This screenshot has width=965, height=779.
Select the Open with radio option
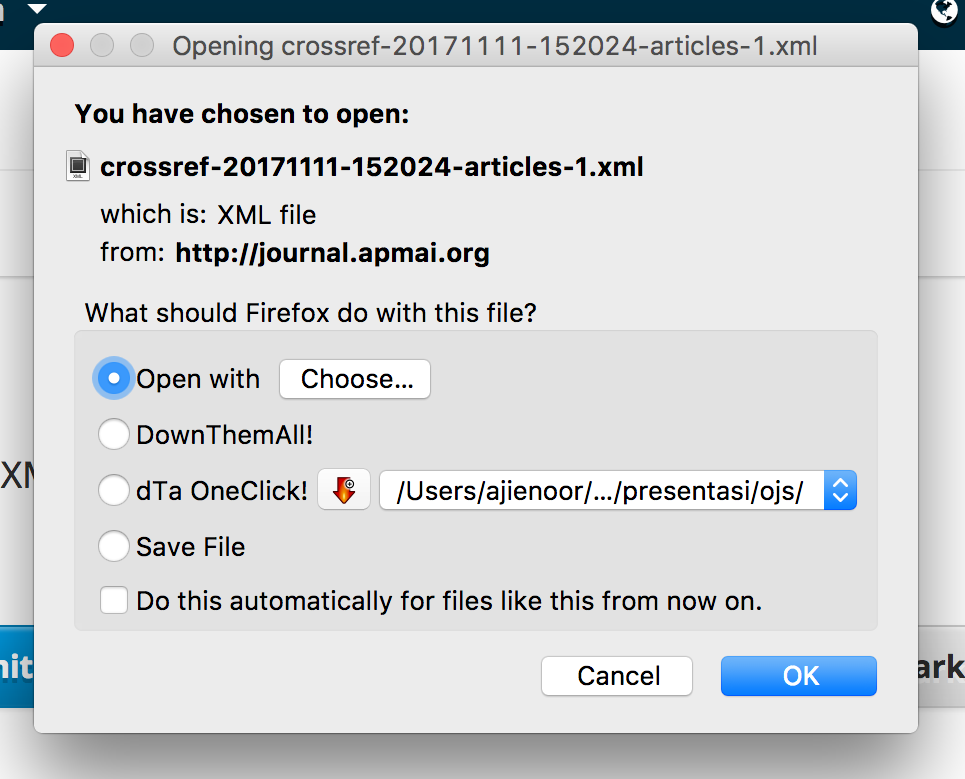point(113,379)
